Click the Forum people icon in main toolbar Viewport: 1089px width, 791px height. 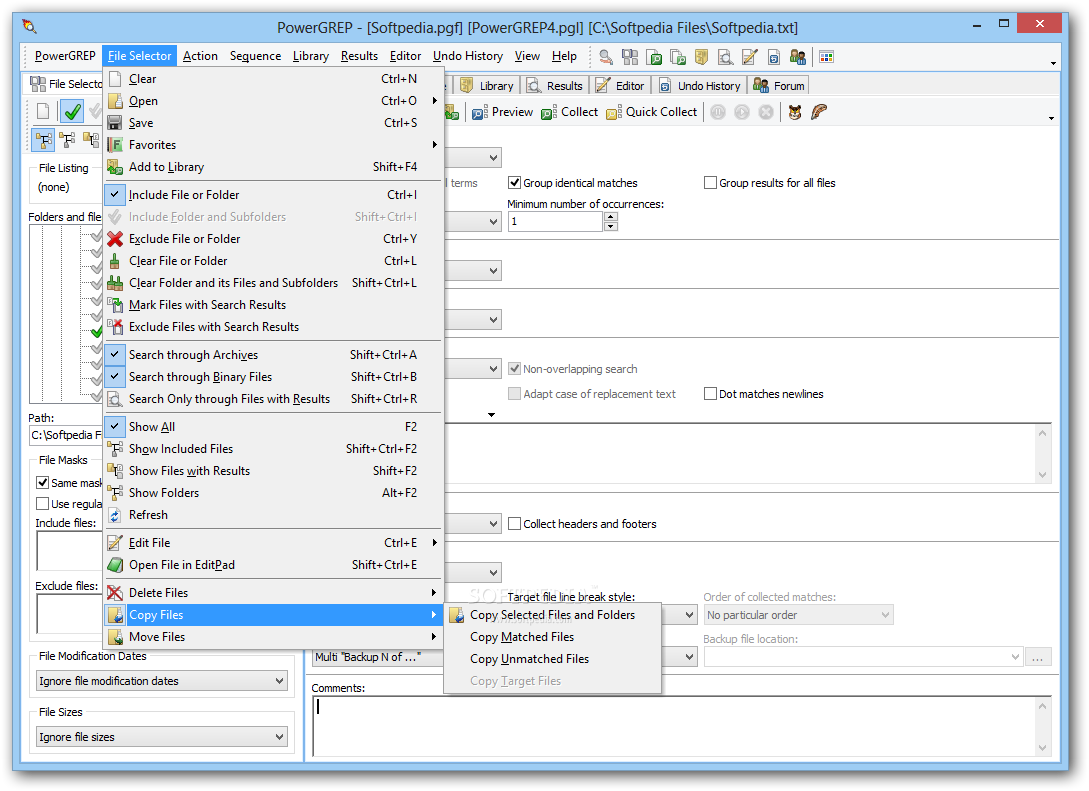pyautogui.click(x=797, y=56)
